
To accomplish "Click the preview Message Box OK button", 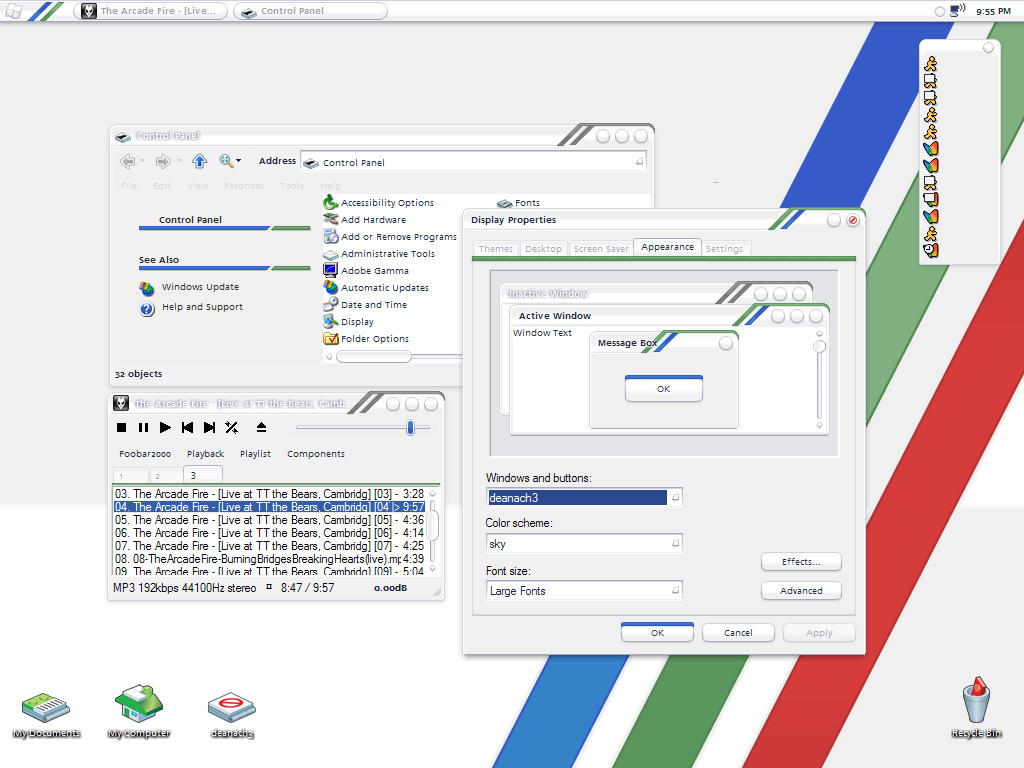I will (x=664, y=389).
